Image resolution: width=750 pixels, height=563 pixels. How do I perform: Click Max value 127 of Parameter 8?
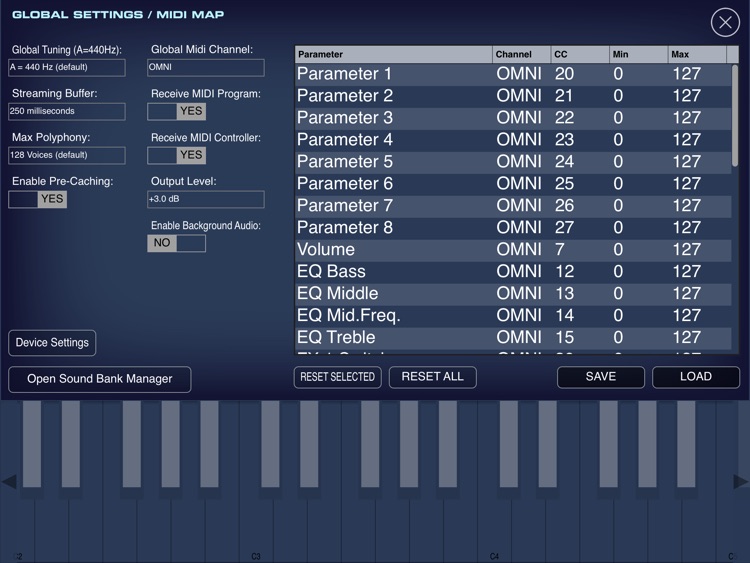click(x=687, y=228)
